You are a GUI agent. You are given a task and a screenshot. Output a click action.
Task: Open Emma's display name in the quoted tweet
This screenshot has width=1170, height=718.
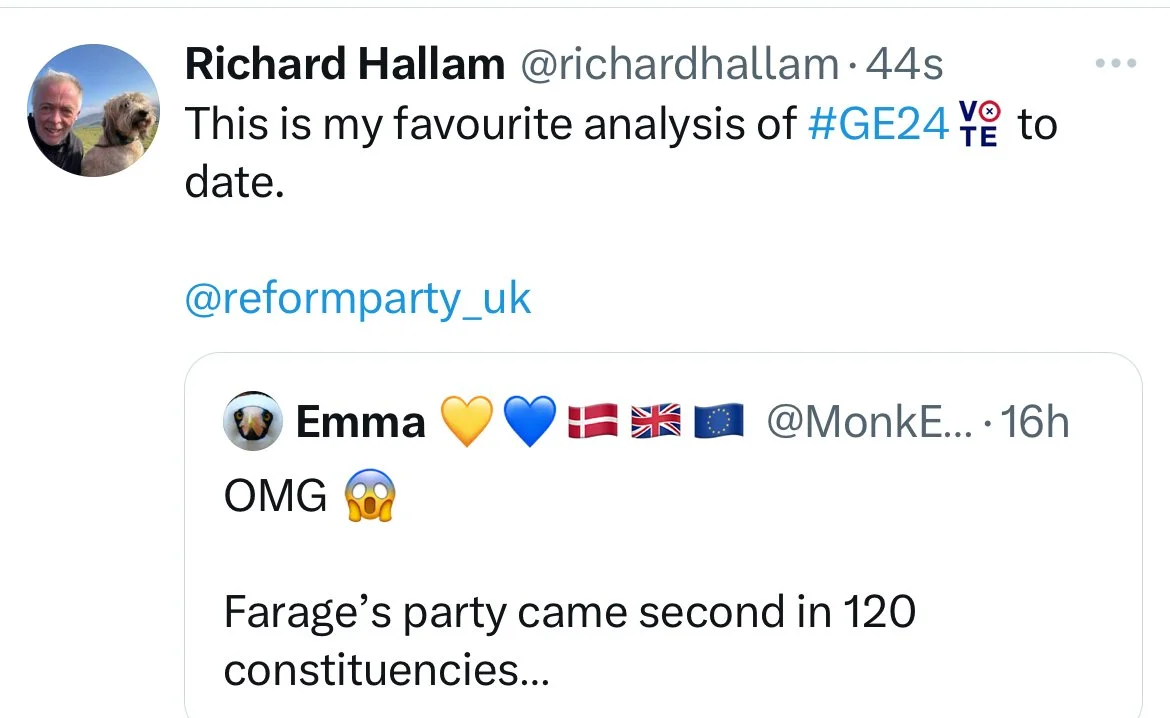[x=360, y=423]
